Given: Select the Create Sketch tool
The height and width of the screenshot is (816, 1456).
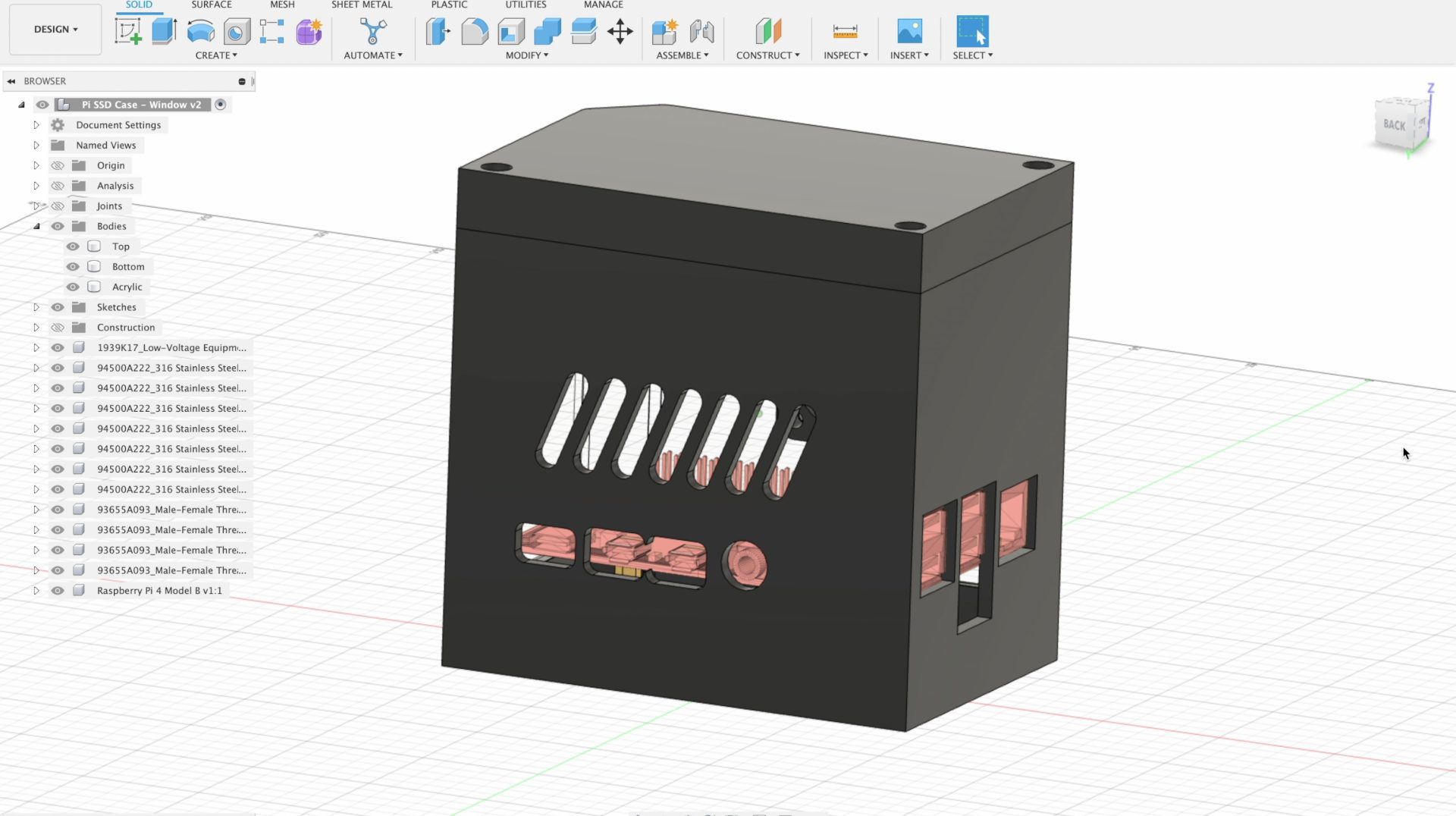Looking at the screenshot, I should click(x=128, y=31).
